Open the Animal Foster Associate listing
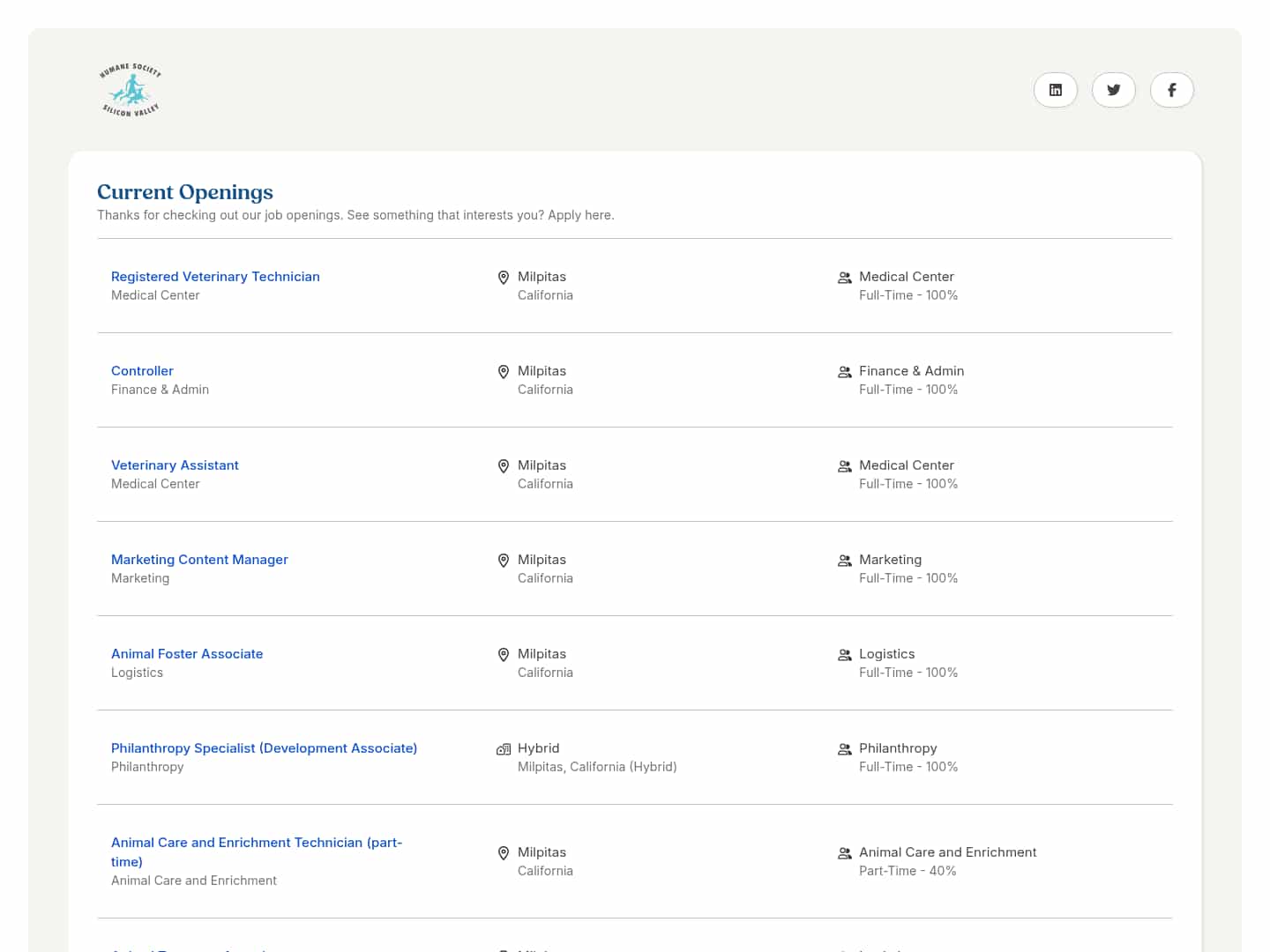This screenshot has height=952, width=1270. [x=187, y=654]
